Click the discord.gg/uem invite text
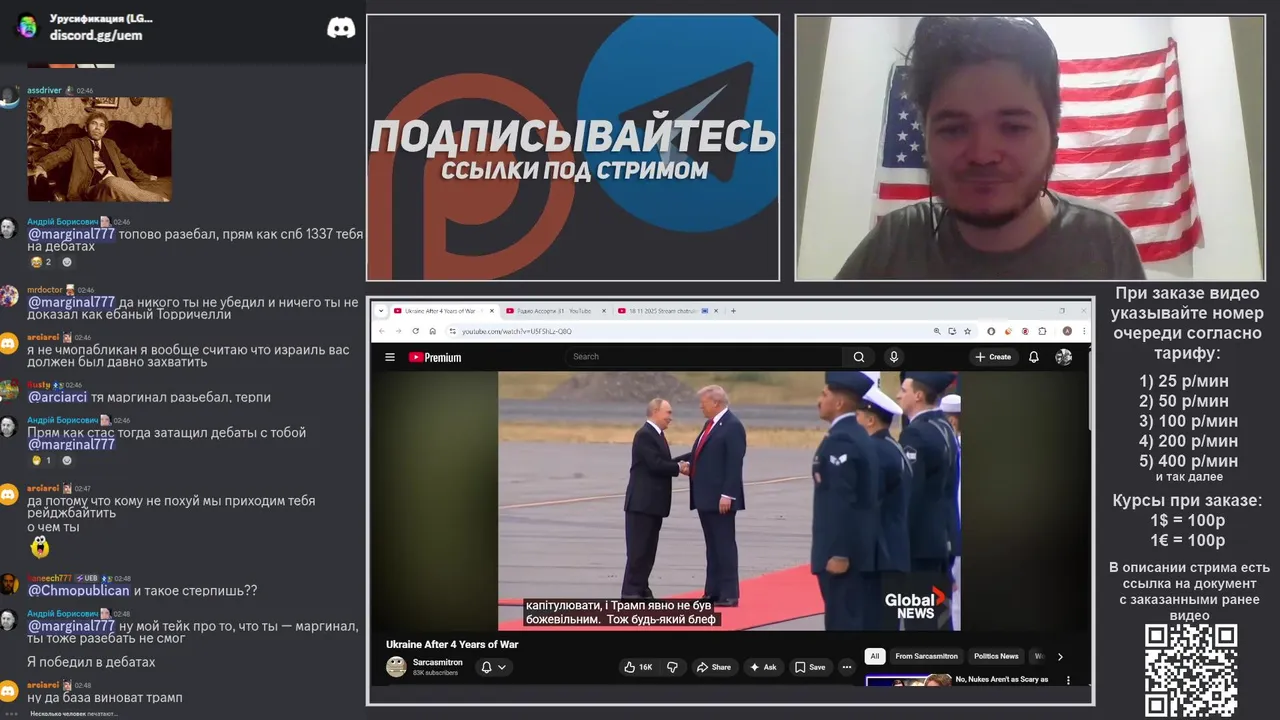This screenshot has width=1280, height=720. (96, 35)
